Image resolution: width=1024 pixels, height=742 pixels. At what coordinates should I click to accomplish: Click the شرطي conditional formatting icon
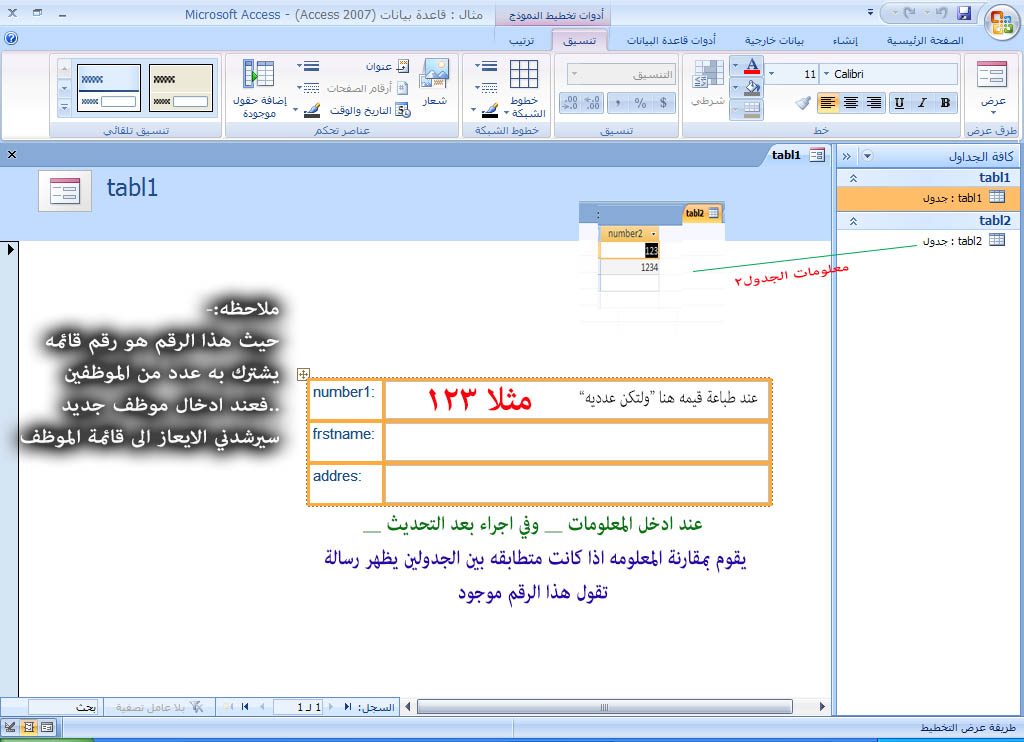(x=708, y=83)
